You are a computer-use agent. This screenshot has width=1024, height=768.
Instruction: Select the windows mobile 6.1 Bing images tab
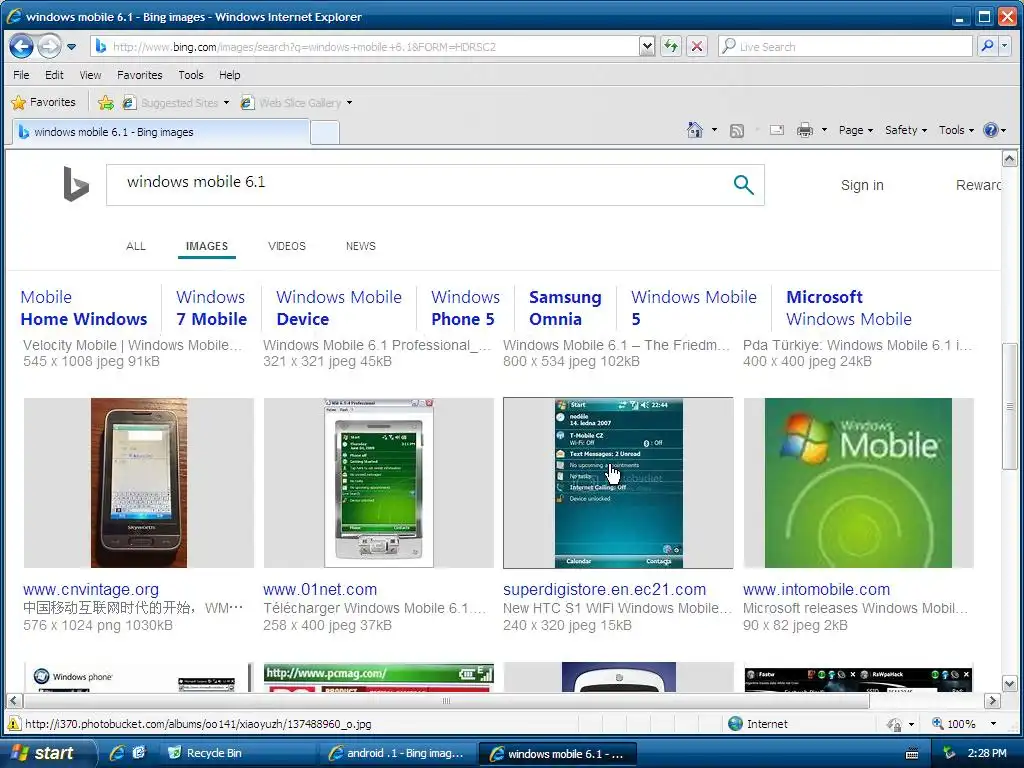[161, 132]
